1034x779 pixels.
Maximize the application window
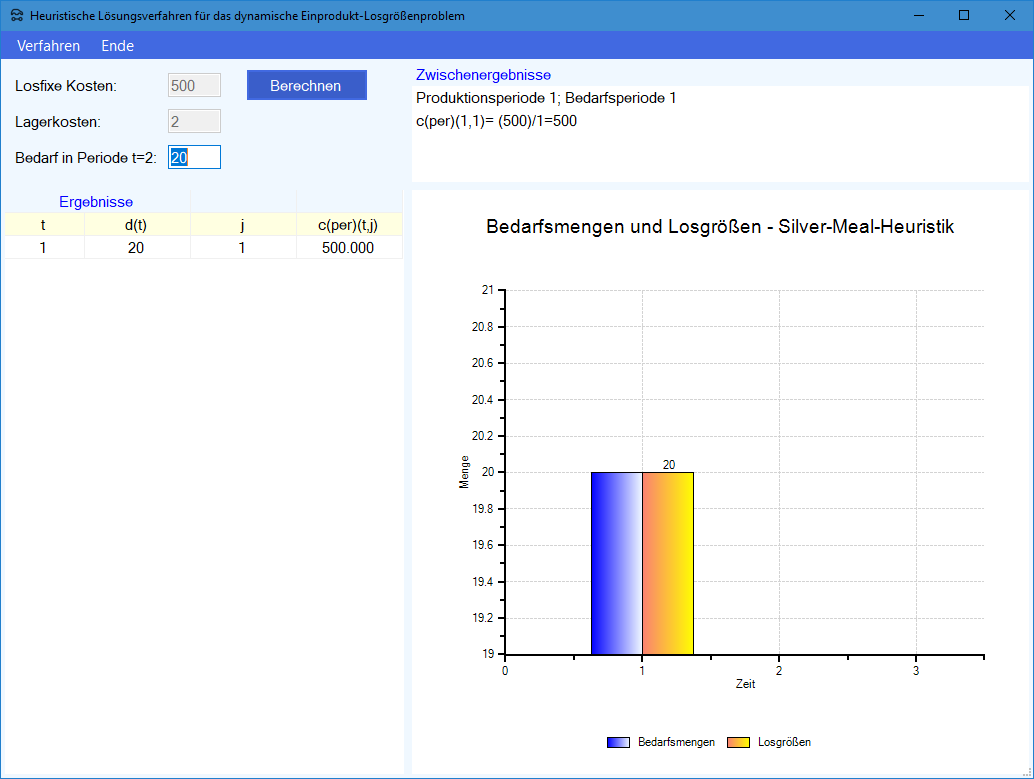964,16
